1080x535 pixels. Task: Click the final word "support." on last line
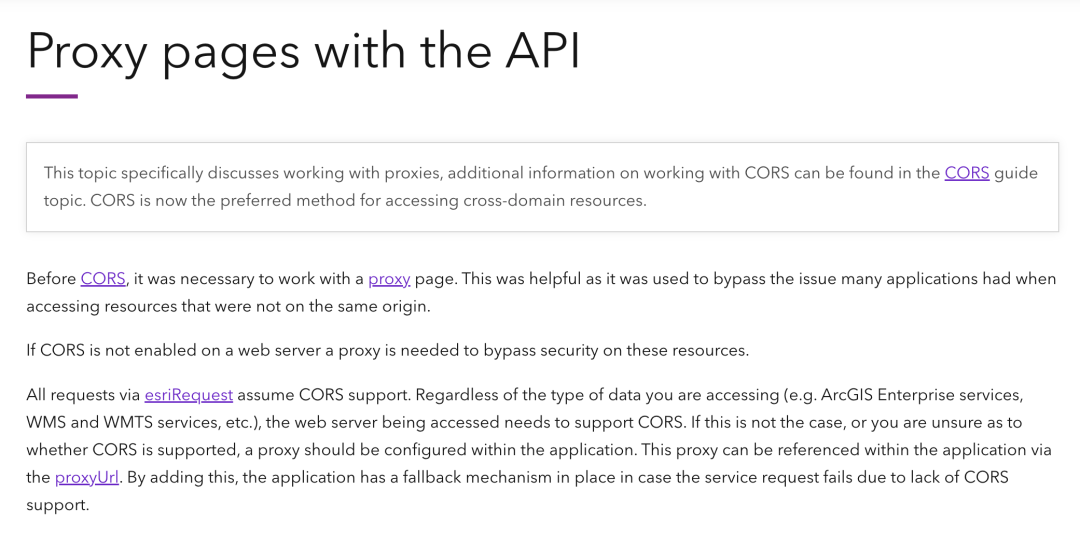57,505
